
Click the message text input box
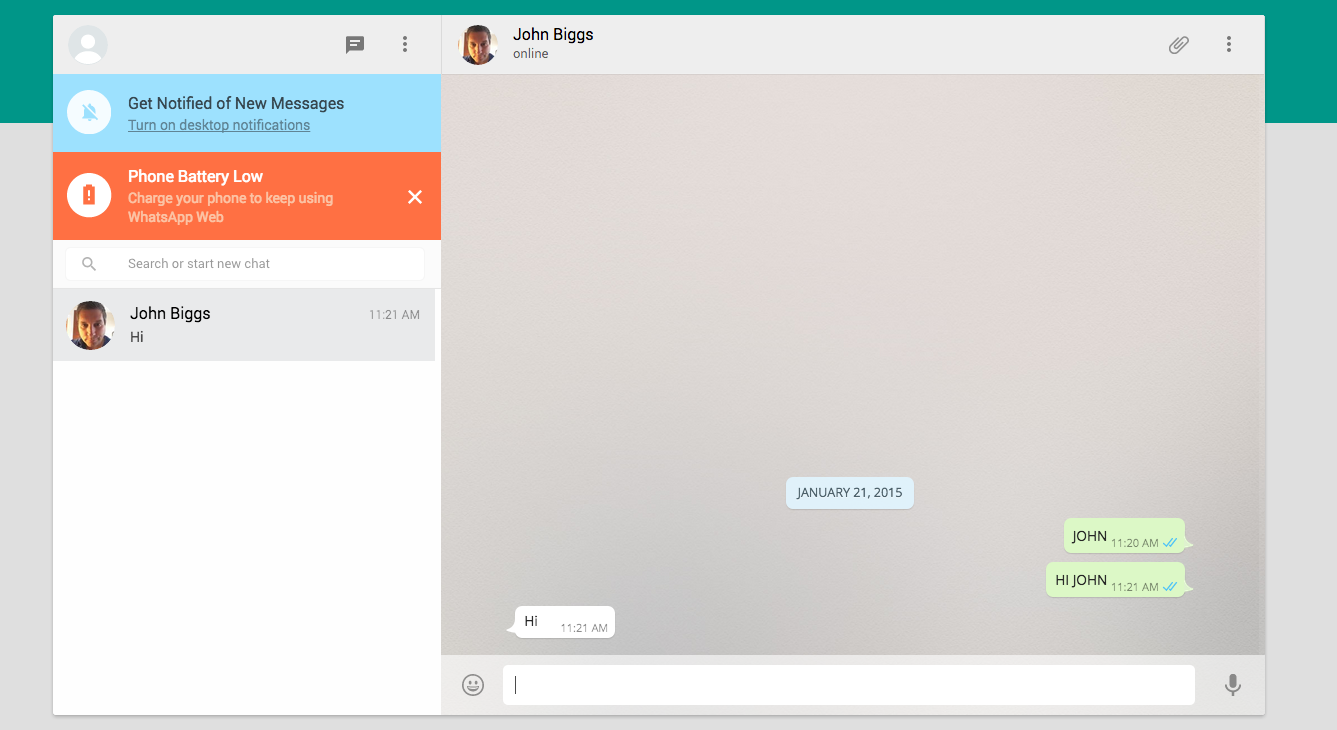click(848, 685)
